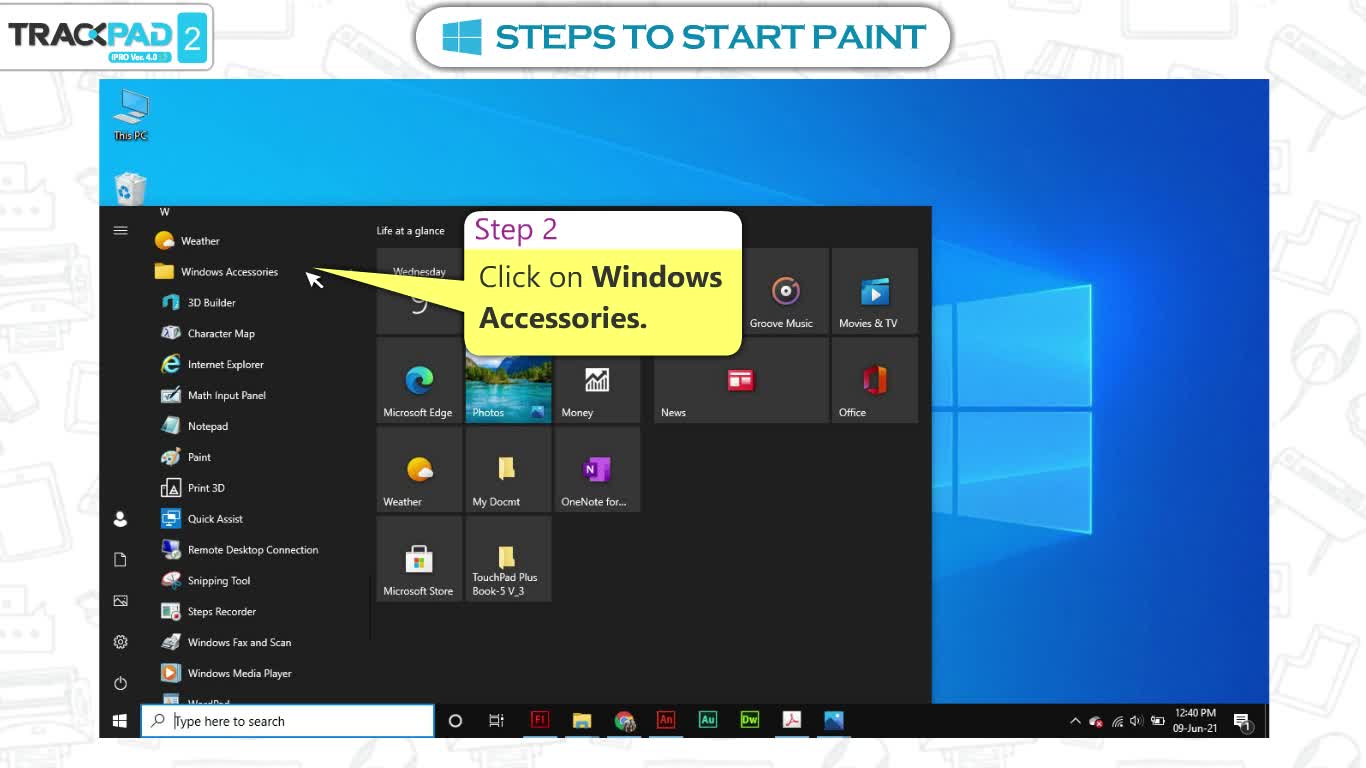Start Paint from Windows Accessories
Screen dimensions: 1366x768
(186, 458)
